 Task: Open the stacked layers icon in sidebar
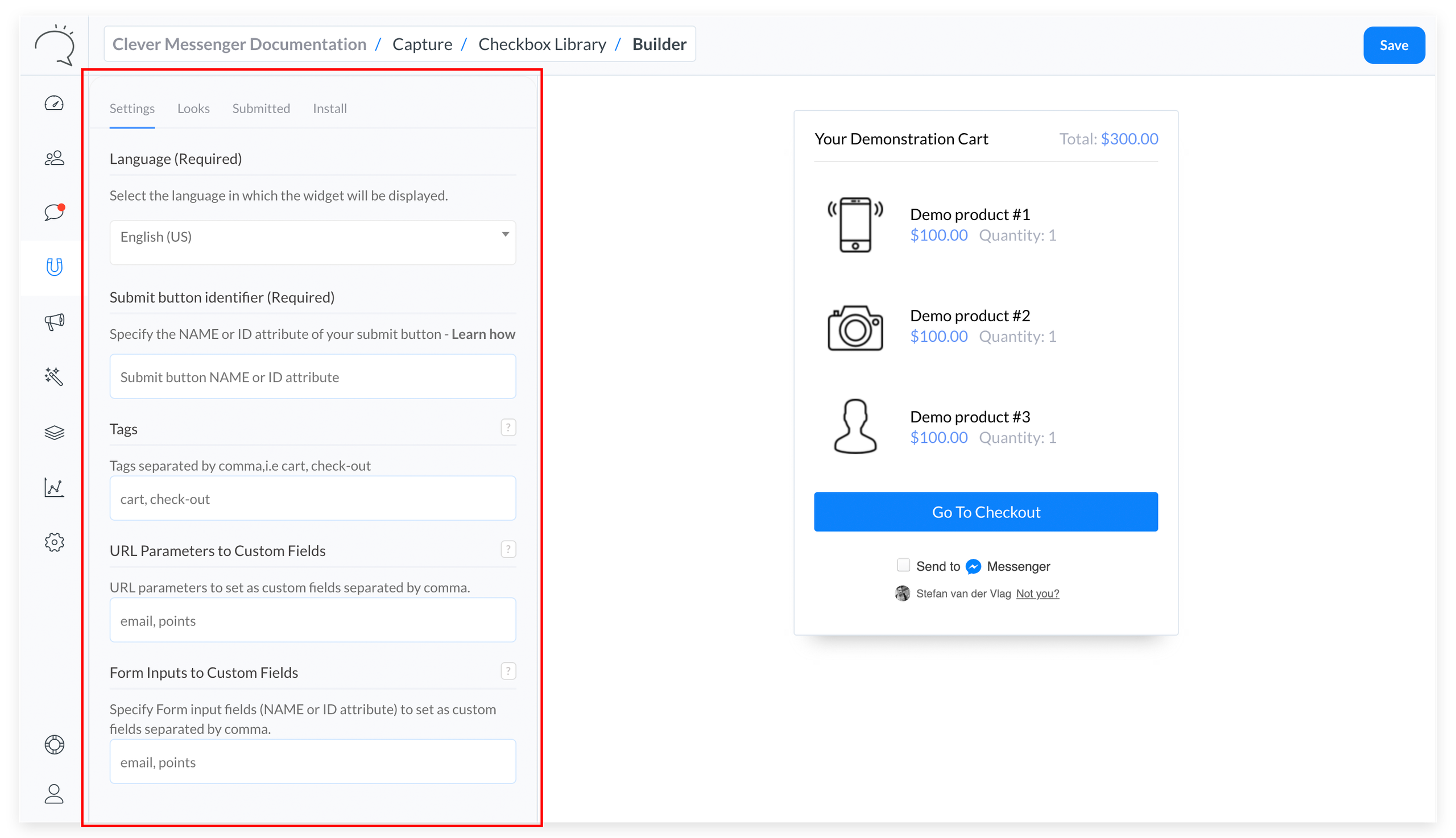[54, 432]
